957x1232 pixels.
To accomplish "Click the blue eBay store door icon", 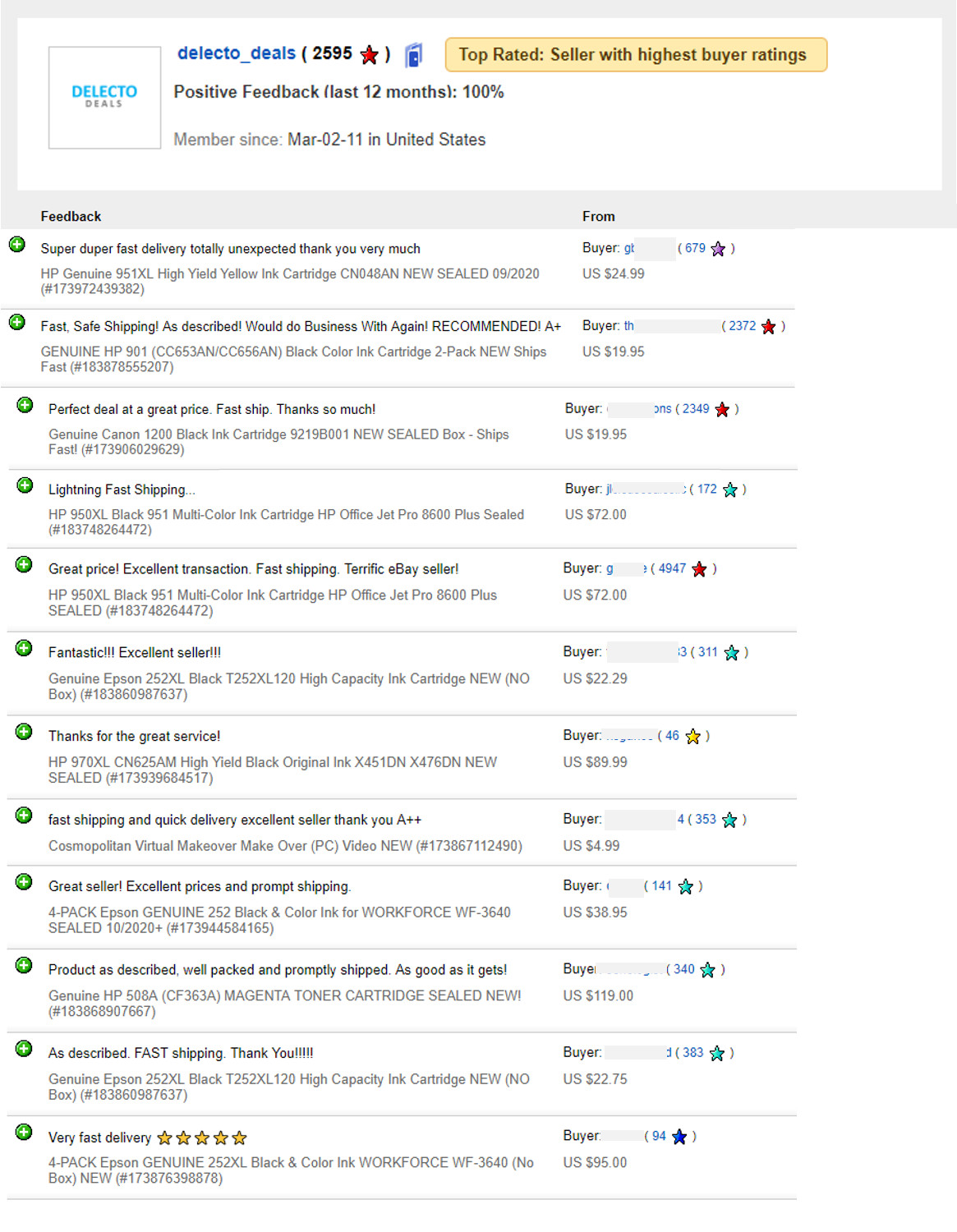I will click(x=414, y=55).
